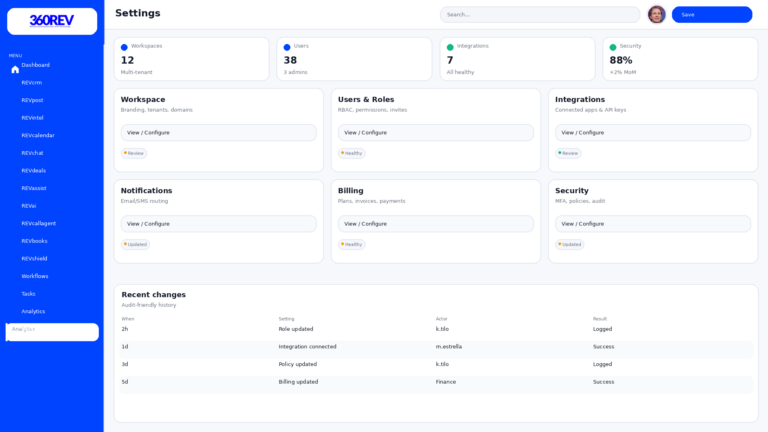This screenshot has height=432, width=768.
Task: Open REVcrm from the sidebar menu
Action: click(x=32, y=83)
